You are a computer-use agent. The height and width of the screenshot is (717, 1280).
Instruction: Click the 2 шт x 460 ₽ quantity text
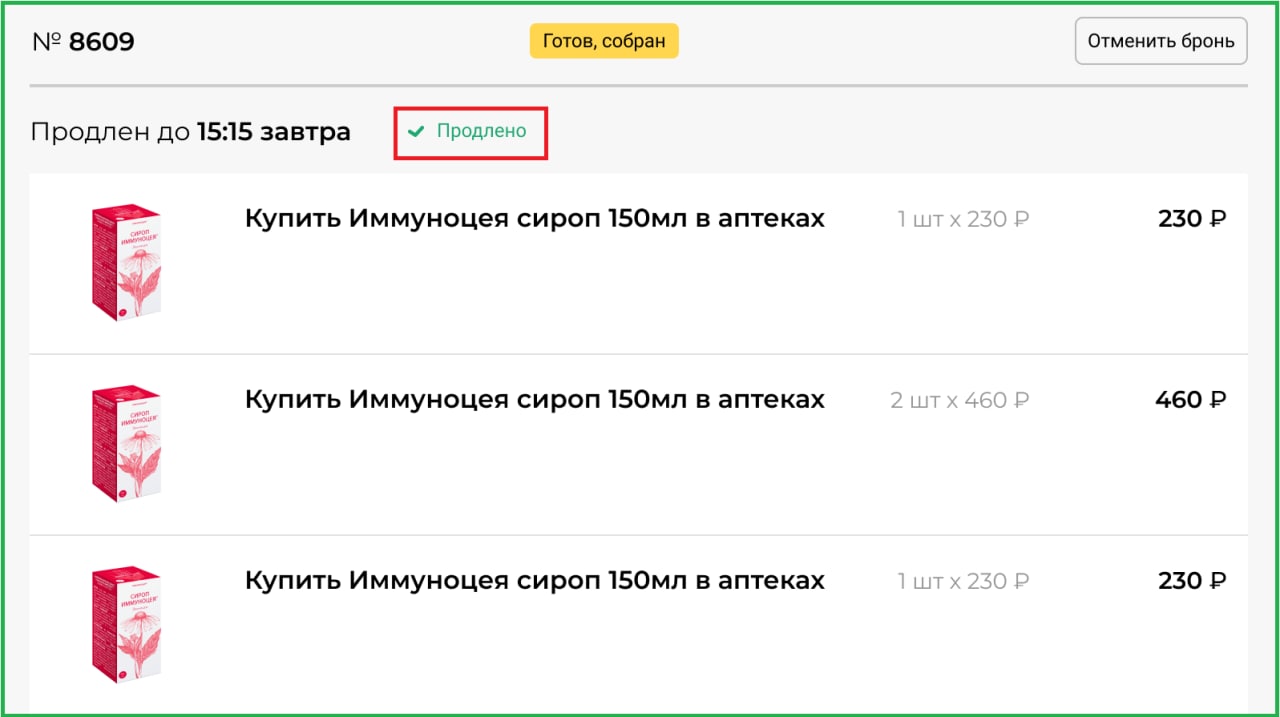pyautogui.click(x=960, y=400)
